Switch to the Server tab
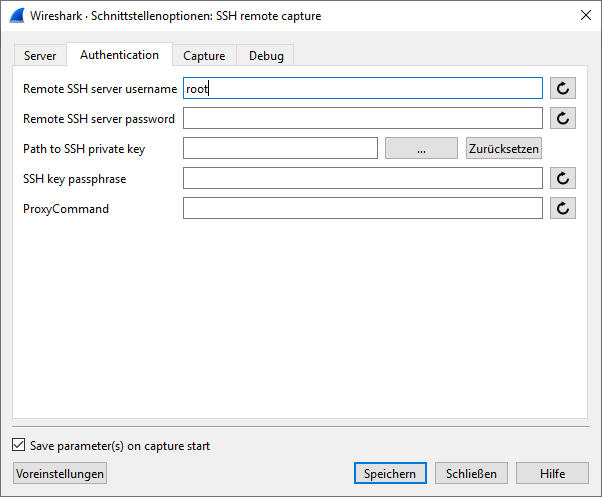 click(x=40, y=56)
